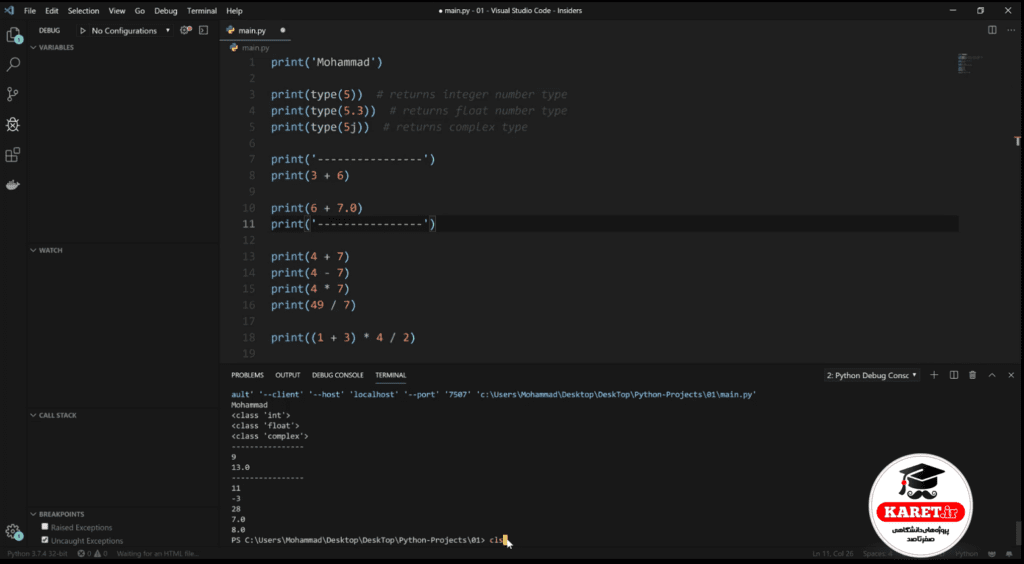The image size is (1024, 564).
Task: Restore the window with the restore button
Action: (x=980, y=10)
